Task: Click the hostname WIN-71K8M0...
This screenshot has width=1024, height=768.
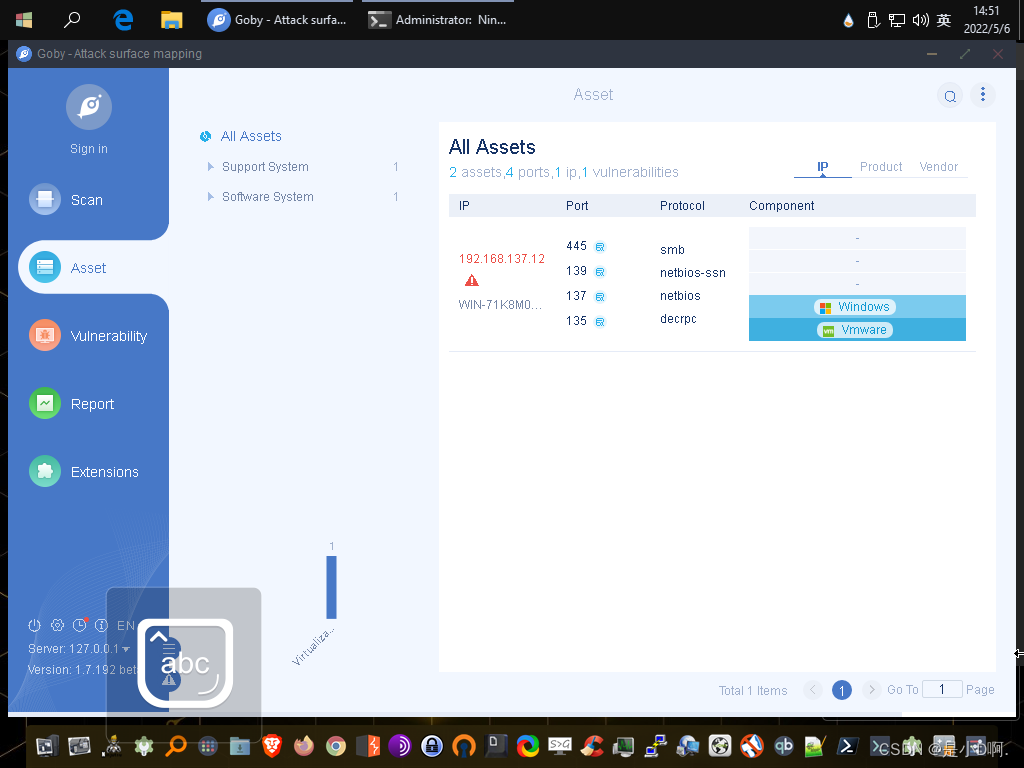Action: point(500,304)
